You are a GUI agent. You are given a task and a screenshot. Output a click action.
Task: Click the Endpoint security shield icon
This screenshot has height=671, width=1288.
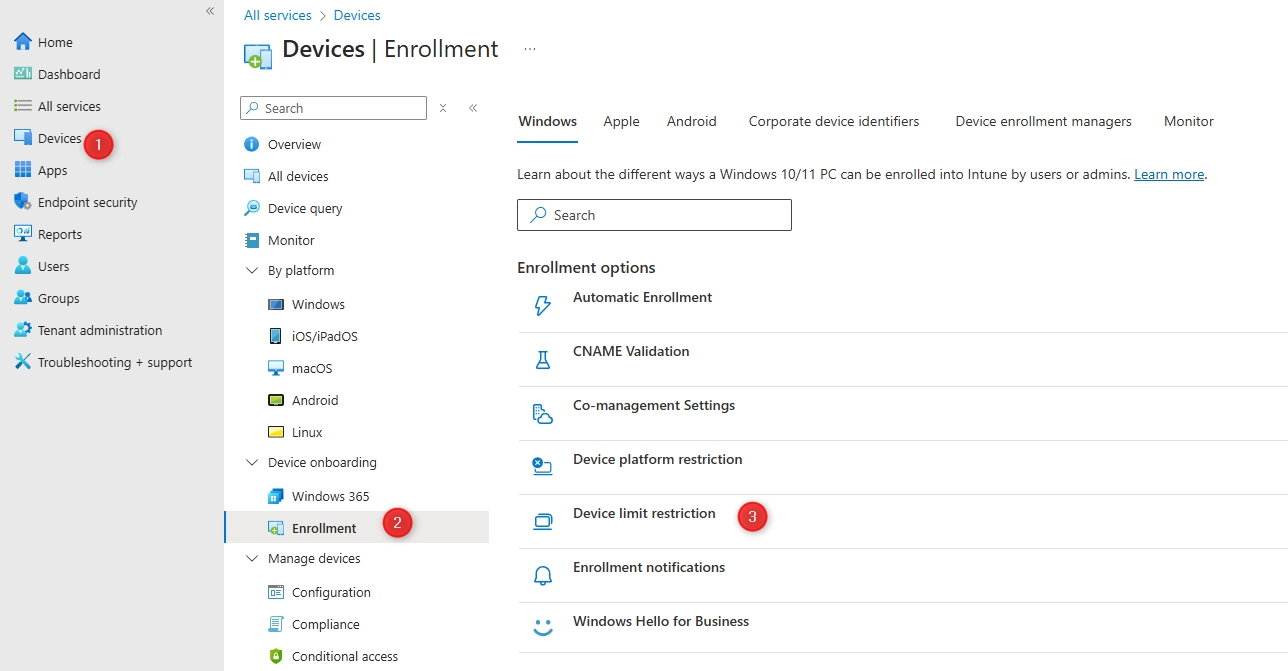pos(23,202)
